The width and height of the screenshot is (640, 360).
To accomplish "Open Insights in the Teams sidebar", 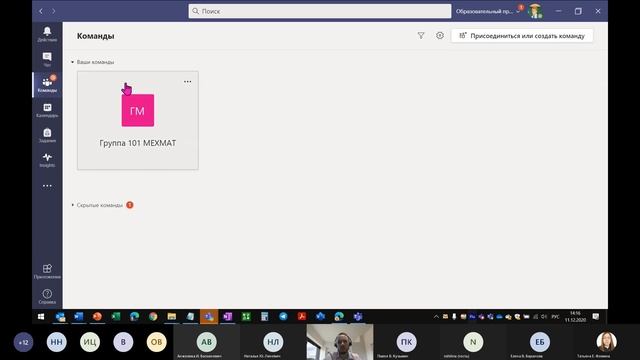I will pyautogui.click(x=47, y=160).
